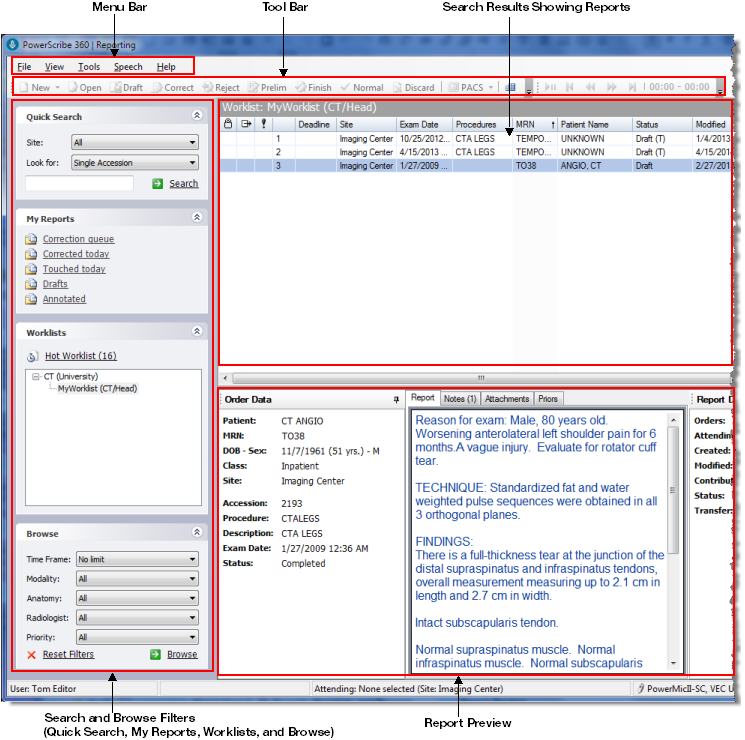Click the rewind playback control
Screen dimensions: 745x740
point(590,87)
